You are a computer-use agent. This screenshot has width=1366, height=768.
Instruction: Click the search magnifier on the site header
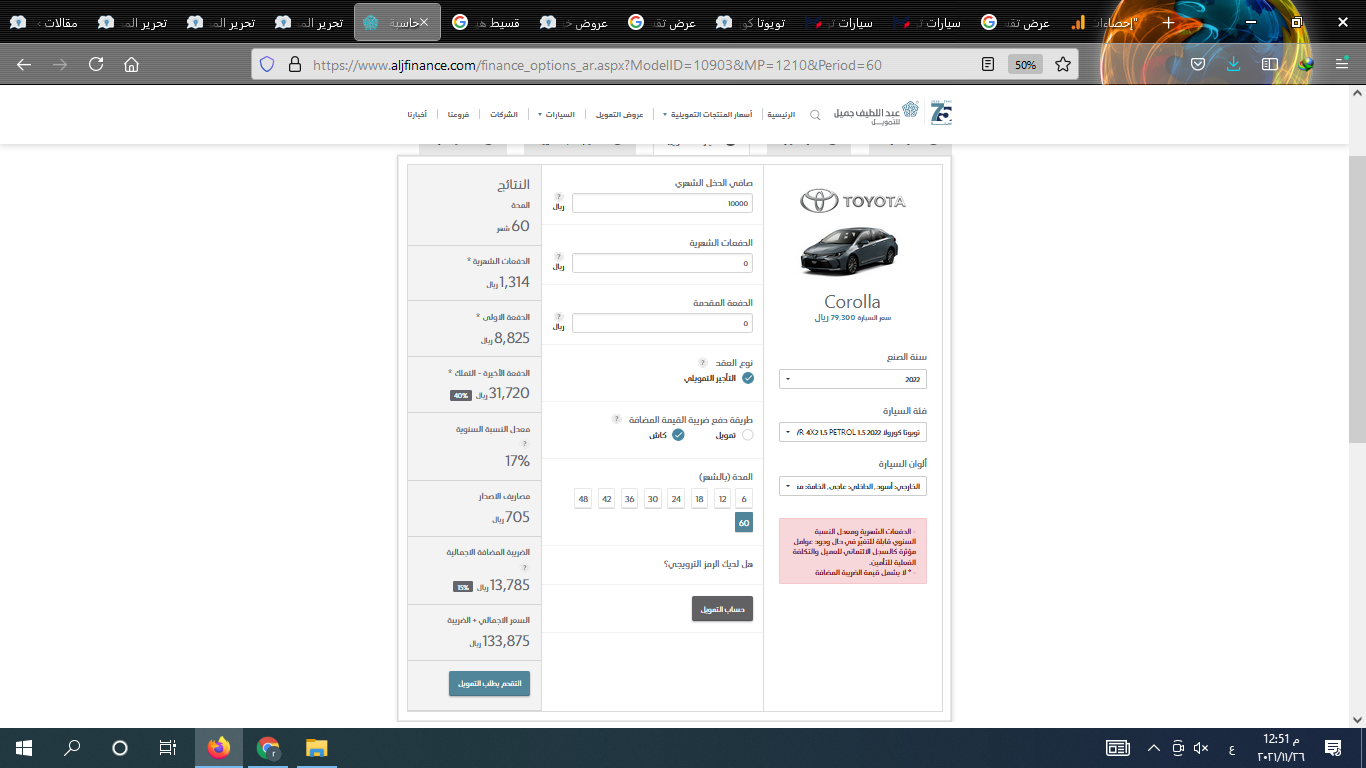[x=815, y=115]
